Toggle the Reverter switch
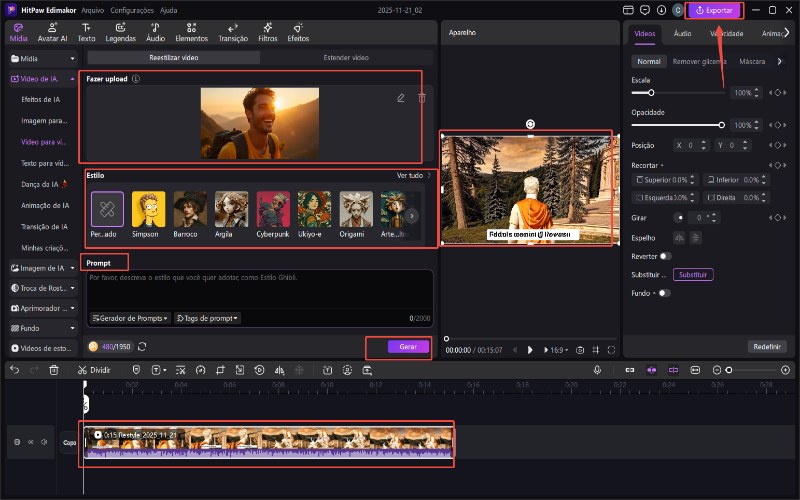Screen dimensions: 800x500 665,256
